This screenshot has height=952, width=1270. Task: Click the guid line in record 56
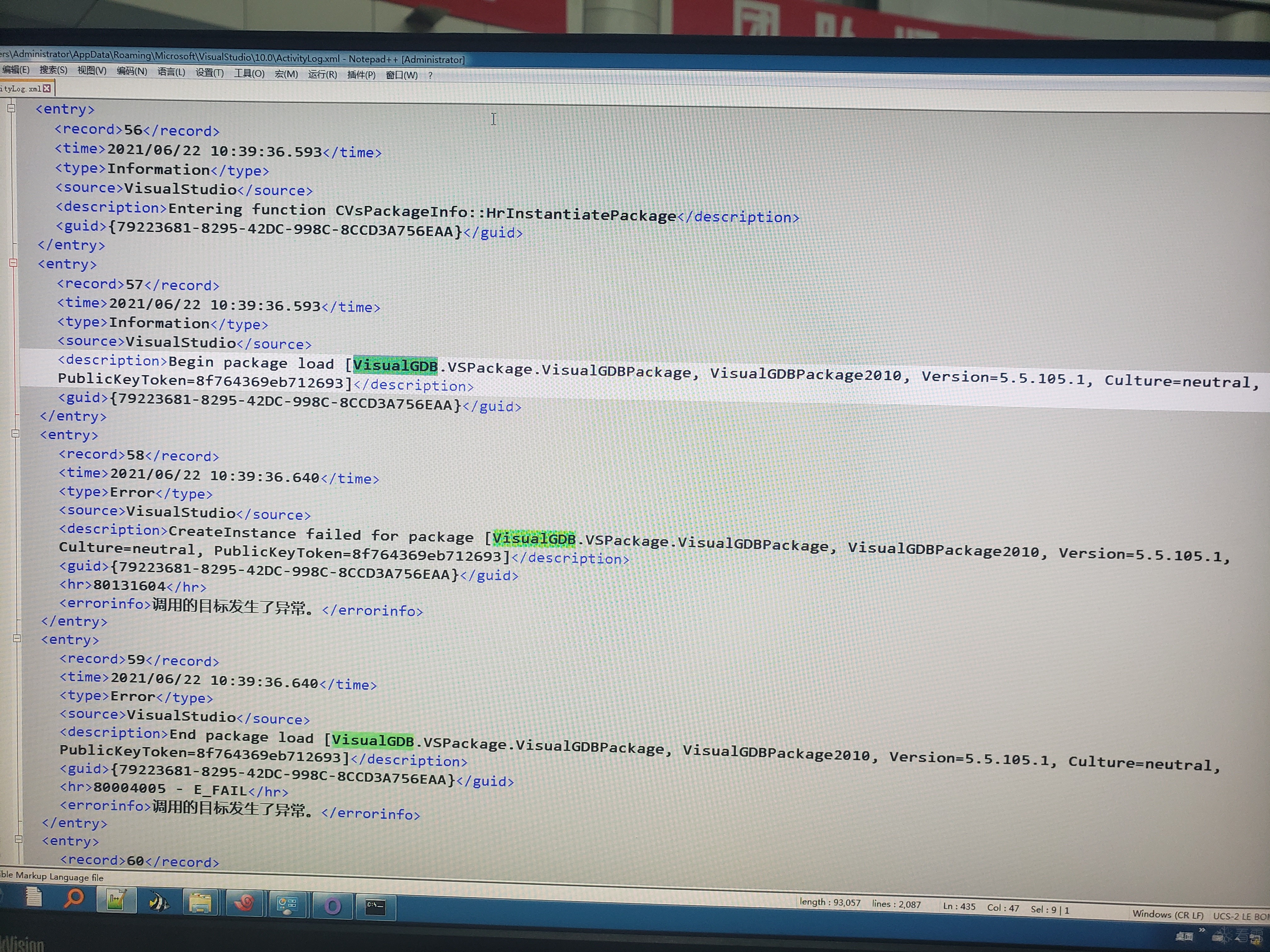pyautogui.click(x=289, y=229)
